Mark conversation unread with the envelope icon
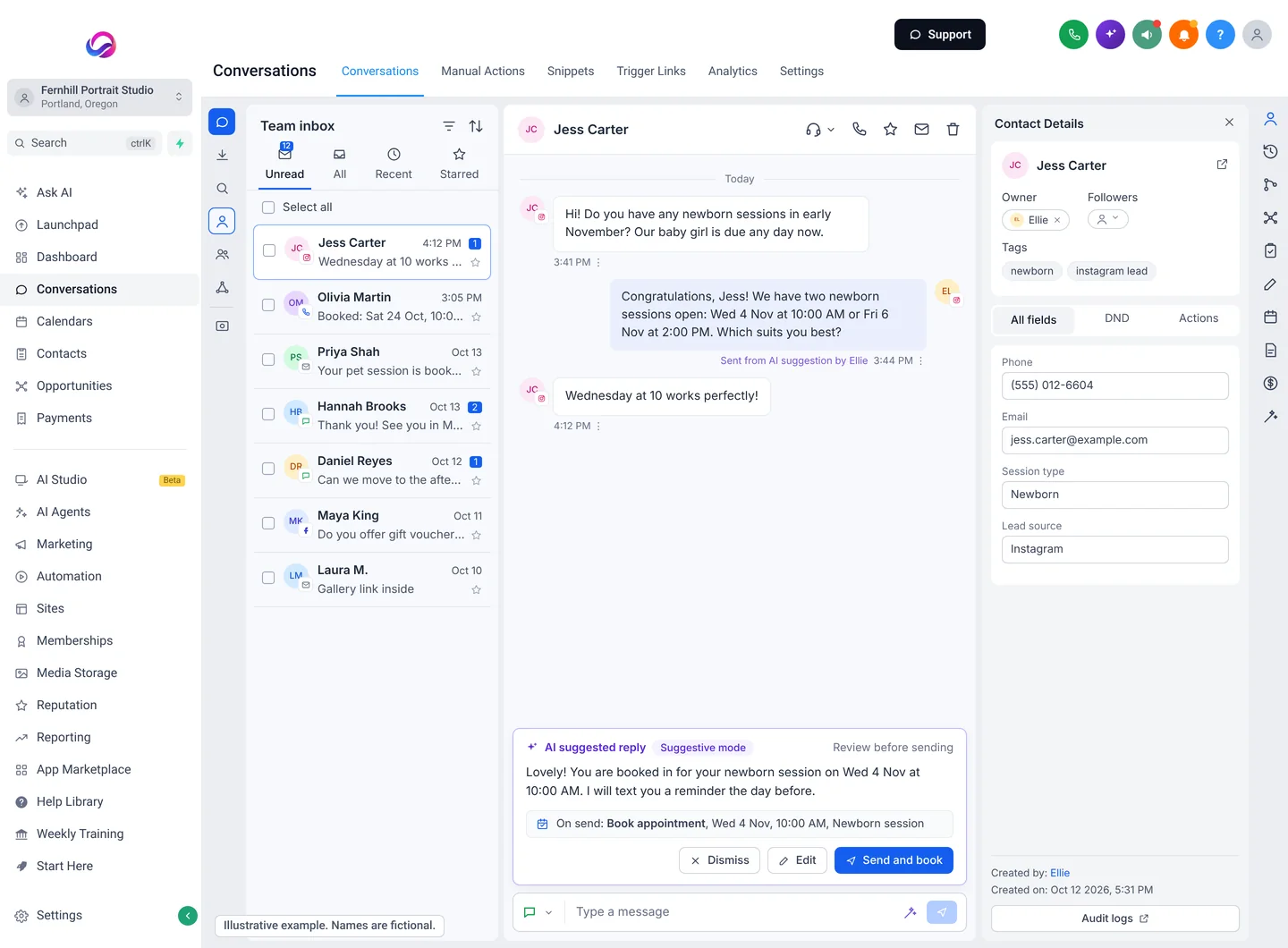 [x=921, y=130]
